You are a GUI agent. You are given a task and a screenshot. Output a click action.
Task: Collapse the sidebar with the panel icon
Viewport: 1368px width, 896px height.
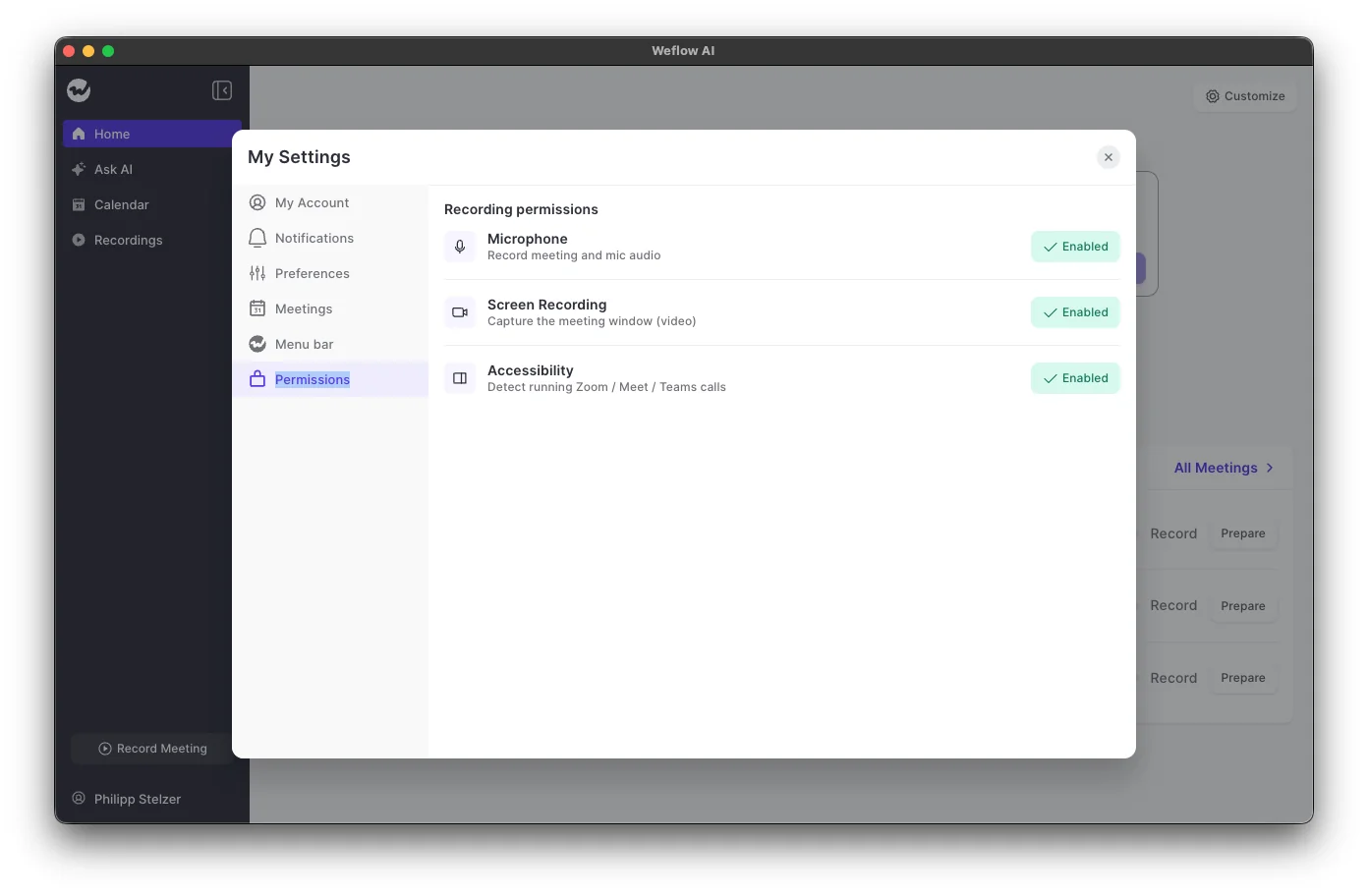tap(222, 90)
